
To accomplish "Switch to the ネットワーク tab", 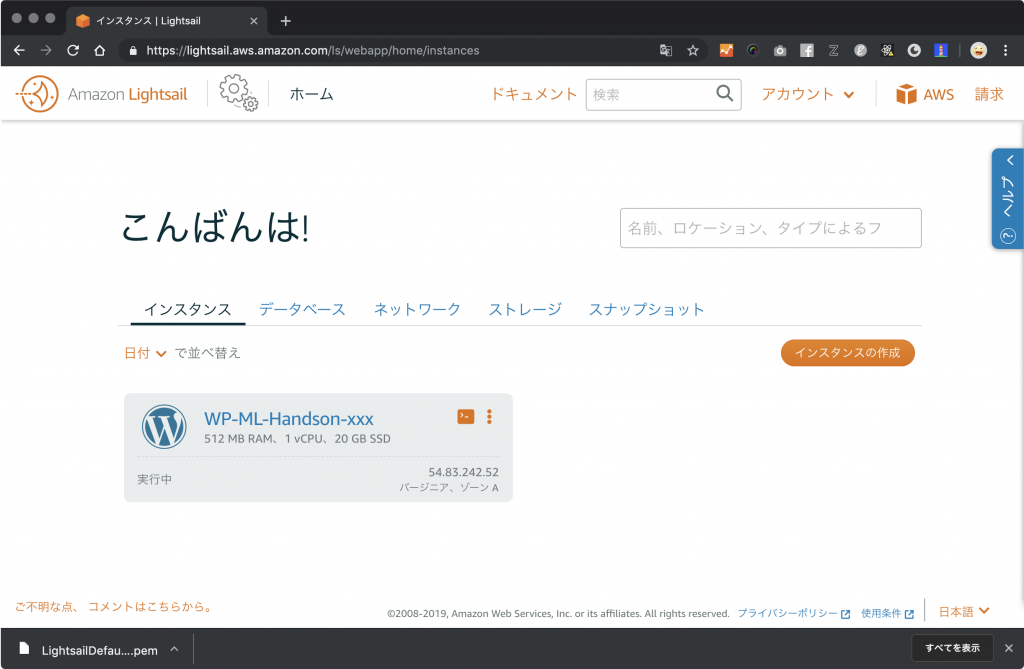I will click(417, 309).
